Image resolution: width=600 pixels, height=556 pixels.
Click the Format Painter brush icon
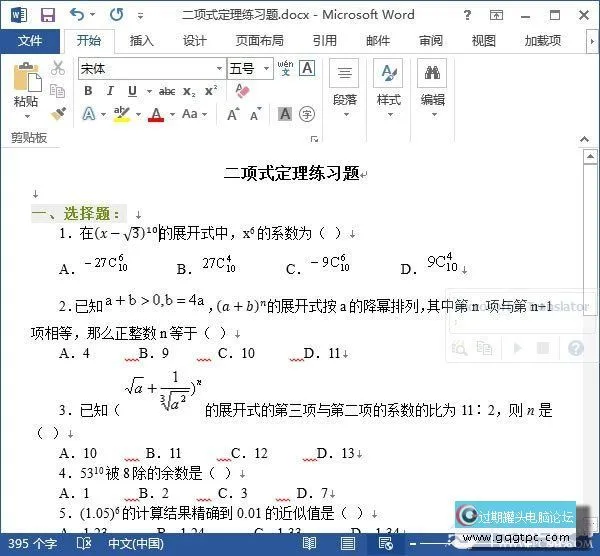(x=58, y=113)
